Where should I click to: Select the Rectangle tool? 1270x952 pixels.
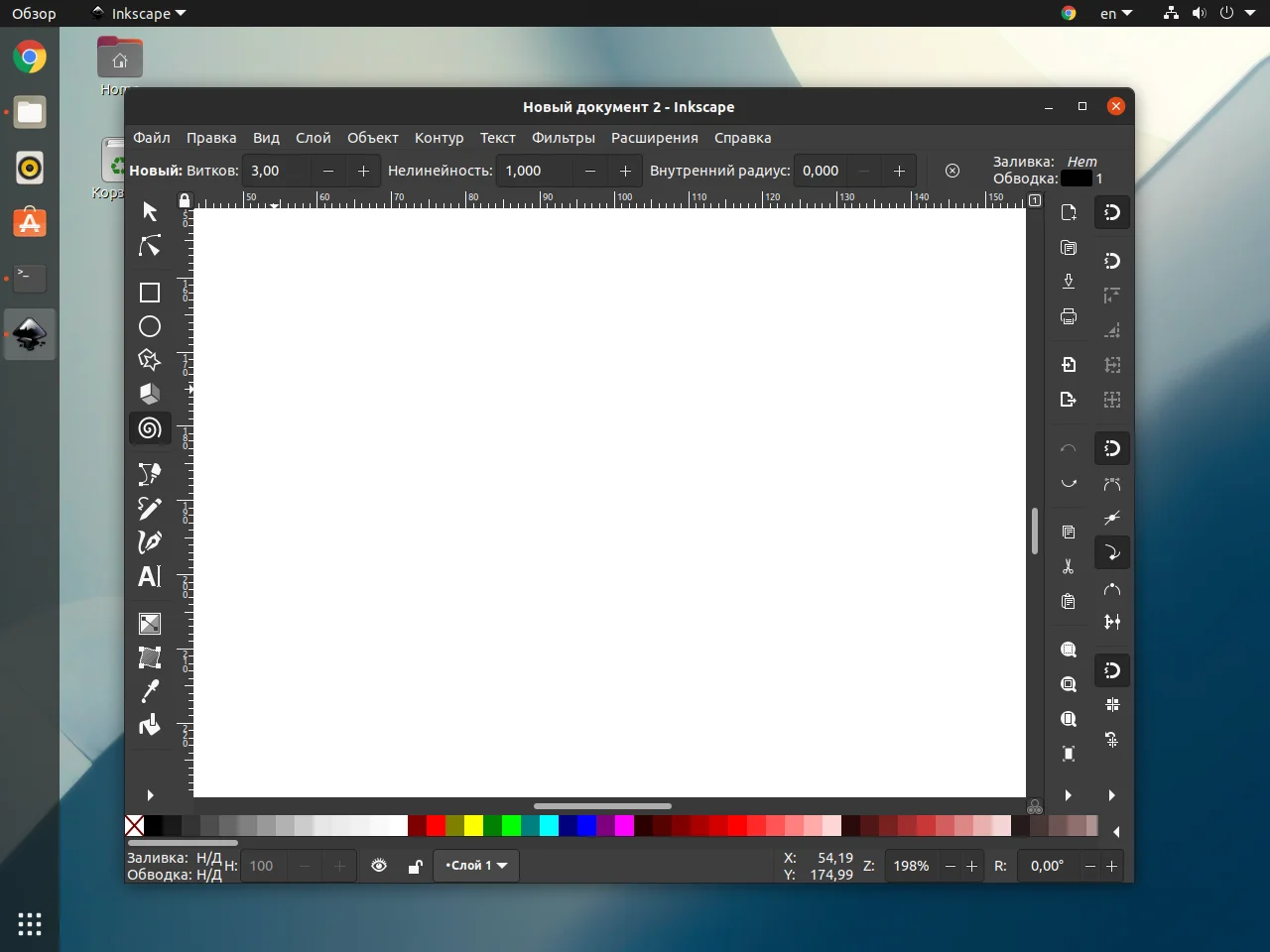pyautogui.click(x=150, y=293)
